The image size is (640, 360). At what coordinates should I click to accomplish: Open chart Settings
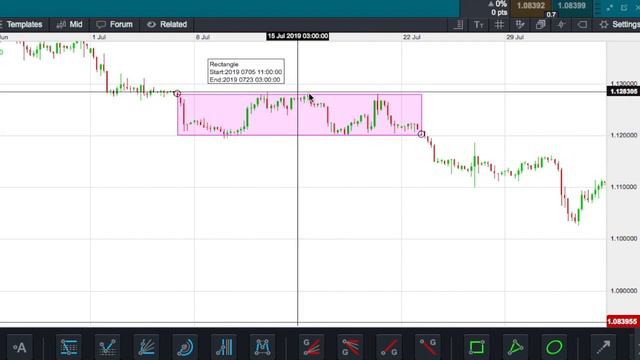tap(619, 24)
